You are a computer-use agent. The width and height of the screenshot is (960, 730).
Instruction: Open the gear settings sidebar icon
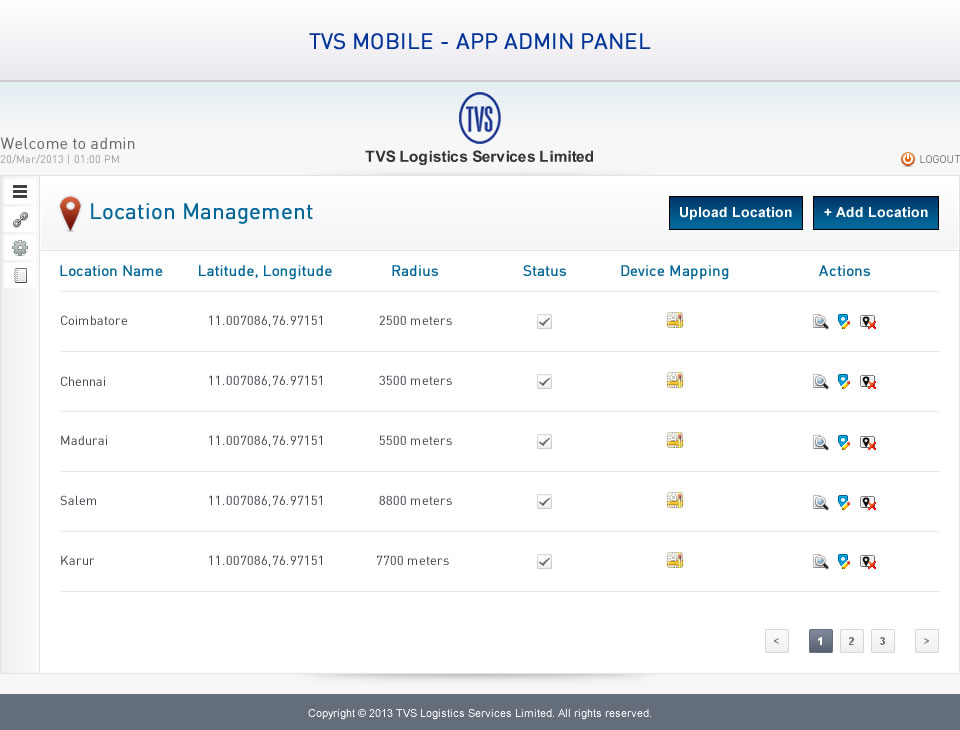(x=20, y=247)
